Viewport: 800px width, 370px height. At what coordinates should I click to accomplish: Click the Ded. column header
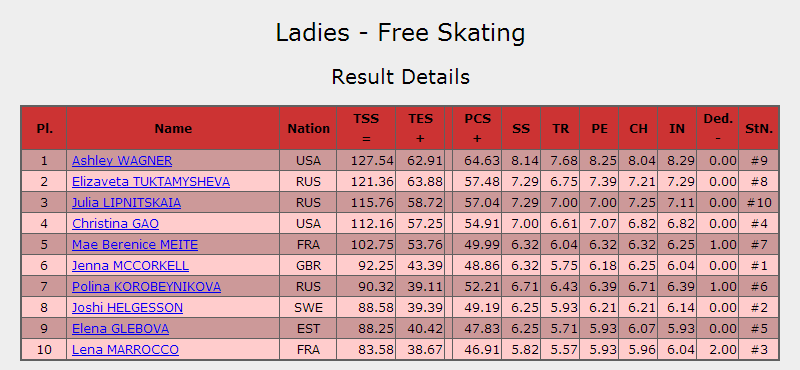pos(718,128)
